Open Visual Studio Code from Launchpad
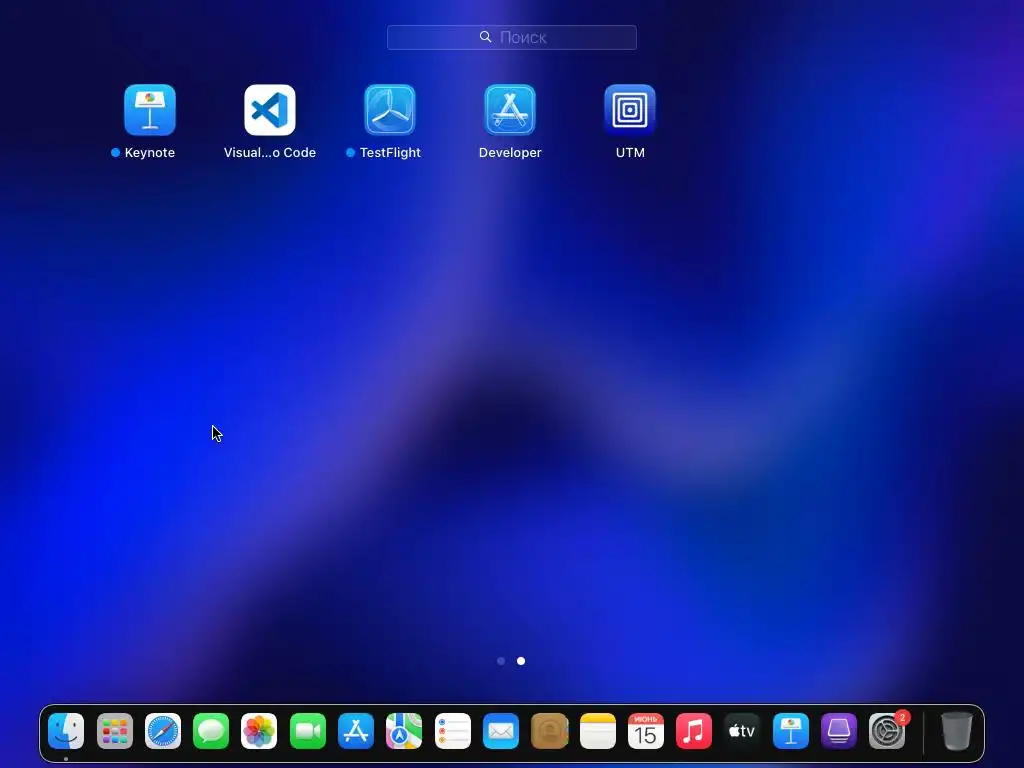 [x=270, y=110]
